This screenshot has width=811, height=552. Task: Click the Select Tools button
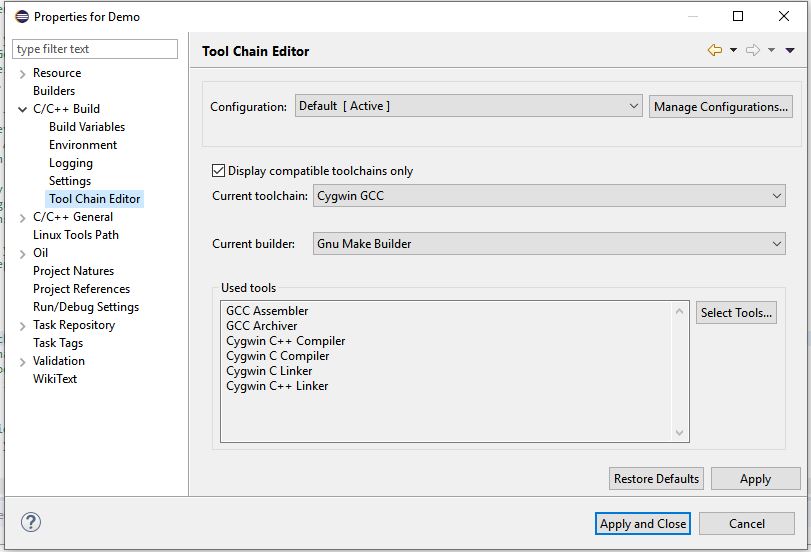(x=736, y=312)
